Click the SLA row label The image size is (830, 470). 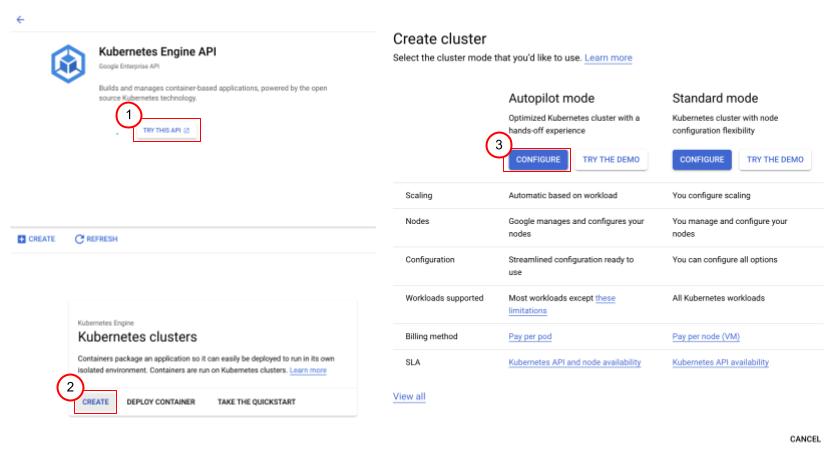(412, 363)
